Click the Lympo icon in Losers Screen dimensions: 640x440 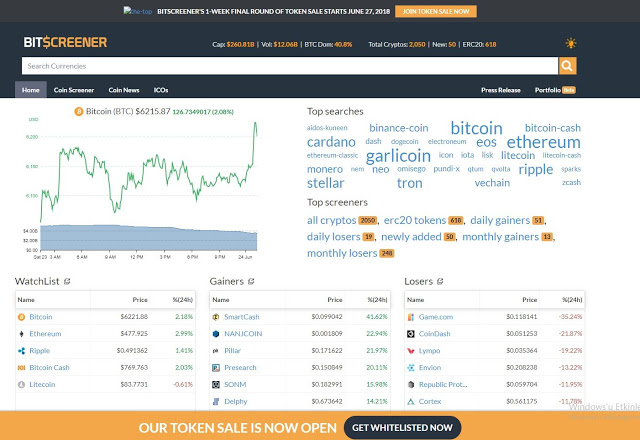coord(411,351)
